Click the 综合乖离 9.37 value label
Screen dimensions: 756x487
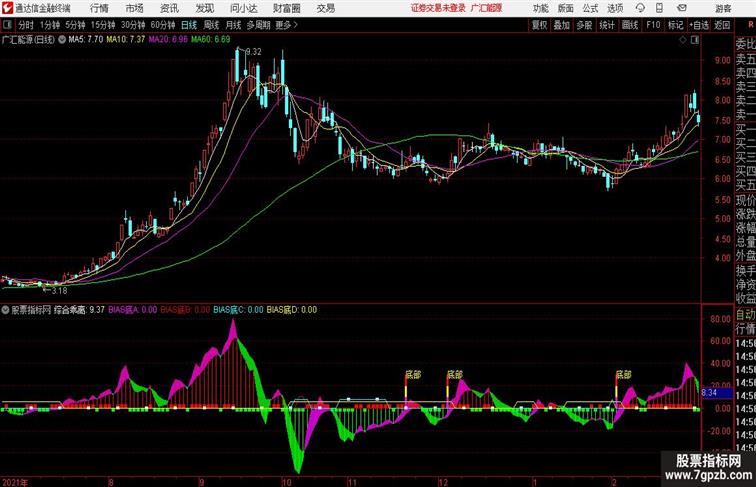coord(80,310)
